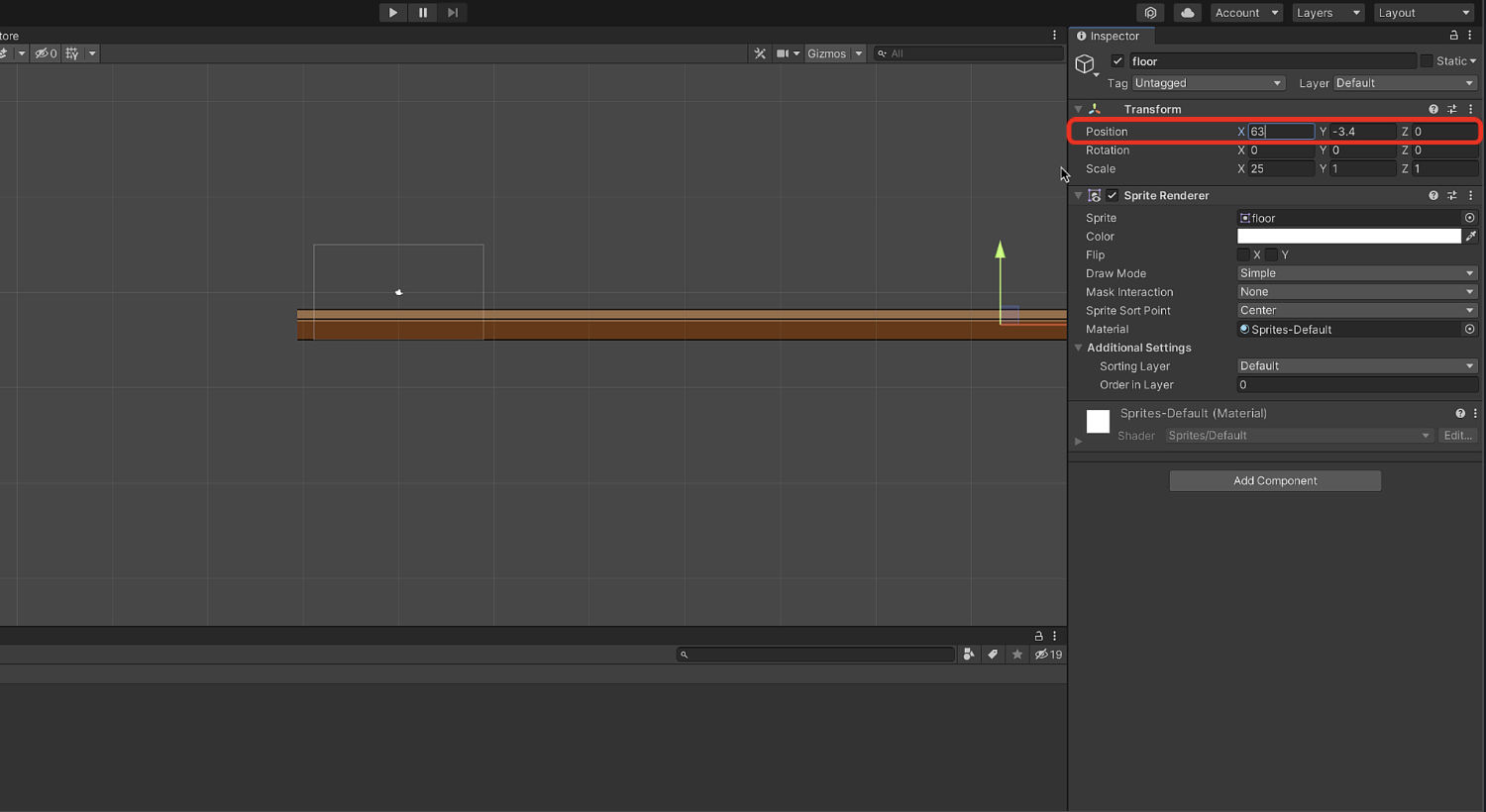Click Add Component button
The image size is (1486, 812).
(x=1275, y=481)
